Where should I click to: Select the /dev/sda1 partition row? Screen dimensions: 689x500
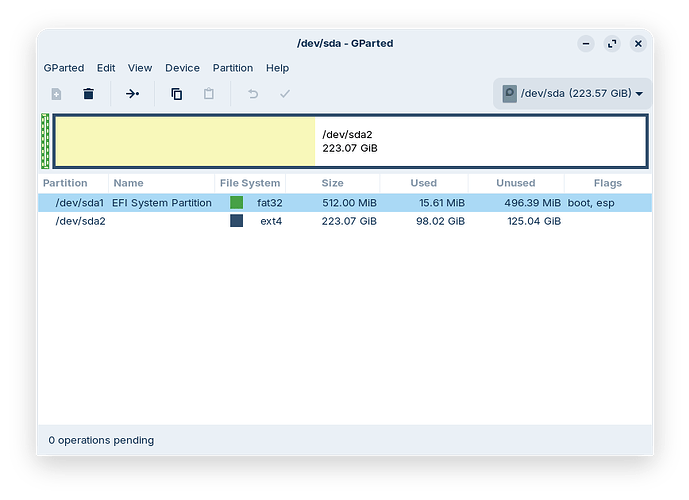tap(345, 203)
